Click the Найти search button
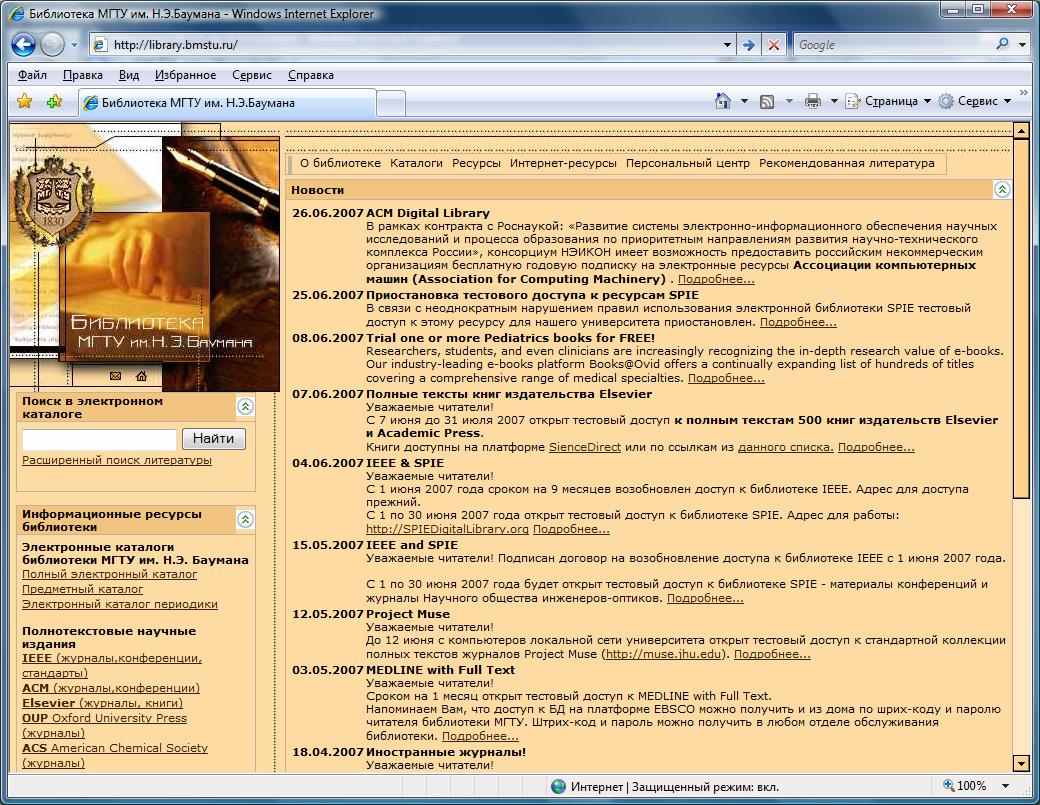This screenshot has height=805, width=1040. (x=214, y=438)
